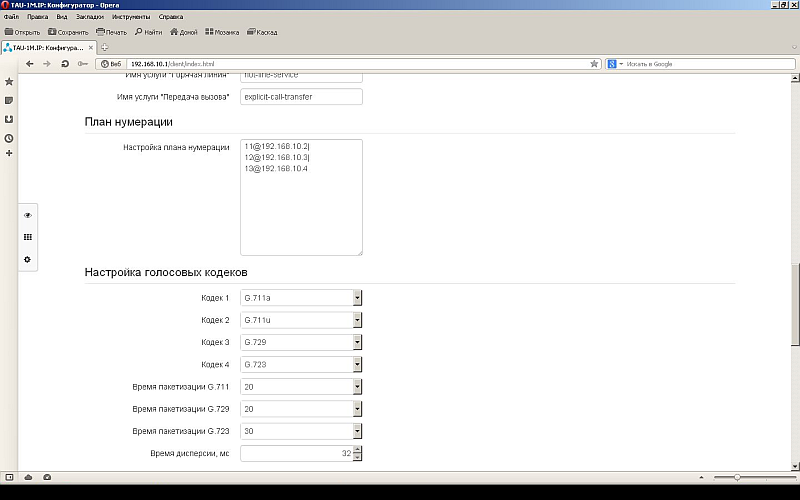Click the Открыть toolbar button

22,32
